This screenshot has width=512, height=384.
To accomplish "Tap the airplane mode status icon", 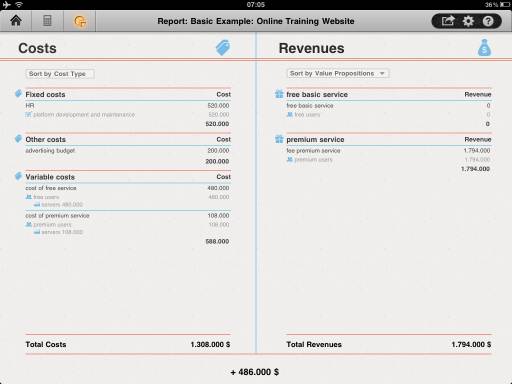I will pos(6,4).
